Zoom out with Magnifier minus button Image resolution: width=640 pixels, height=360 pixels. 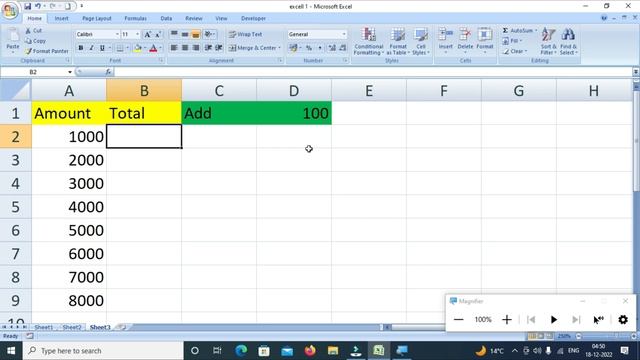458,320
